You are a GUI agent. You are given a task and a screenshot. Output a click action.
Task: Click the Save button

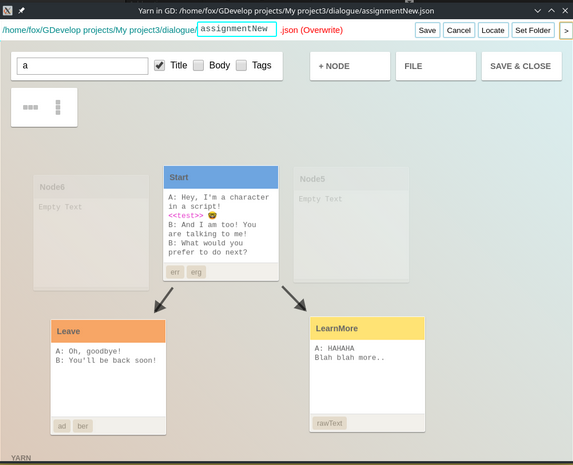427,30
